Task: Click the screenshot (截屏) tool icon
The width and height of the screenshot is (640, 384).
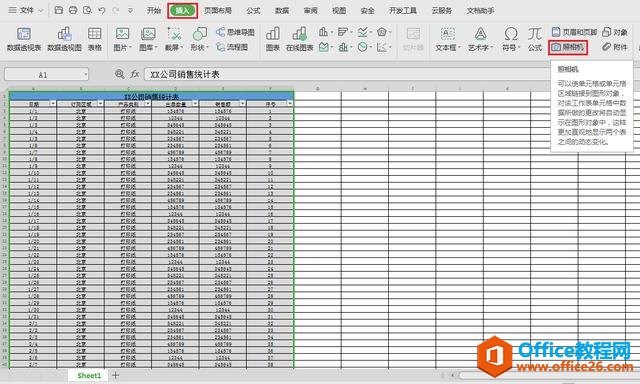Action: point(174,34)
